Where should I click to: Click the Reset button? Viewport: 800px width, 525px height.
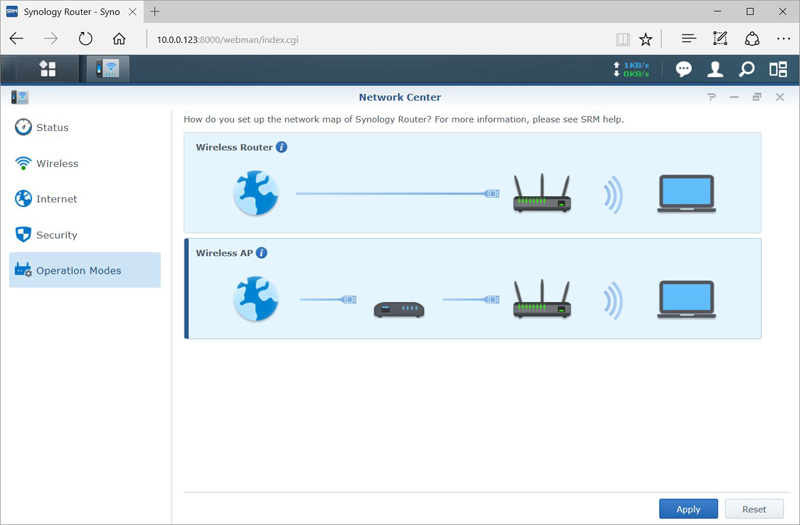coord(754,509)
